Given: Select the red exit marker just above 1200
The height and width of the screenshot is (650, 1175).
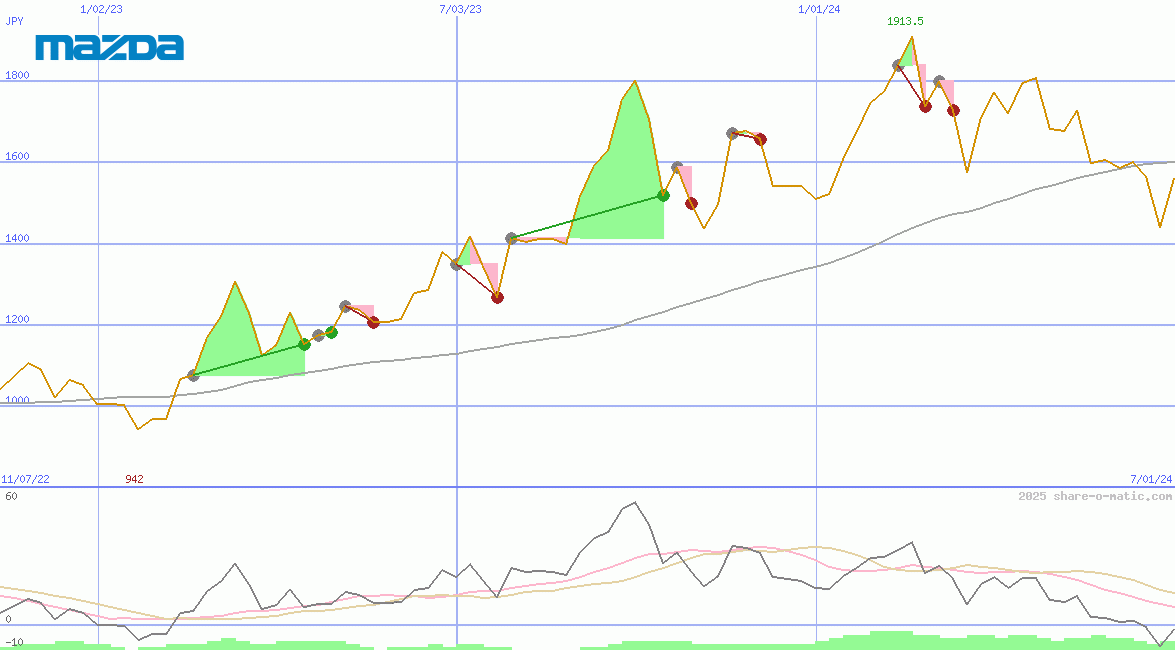Looking at the screenshot, I should point(373,322).
